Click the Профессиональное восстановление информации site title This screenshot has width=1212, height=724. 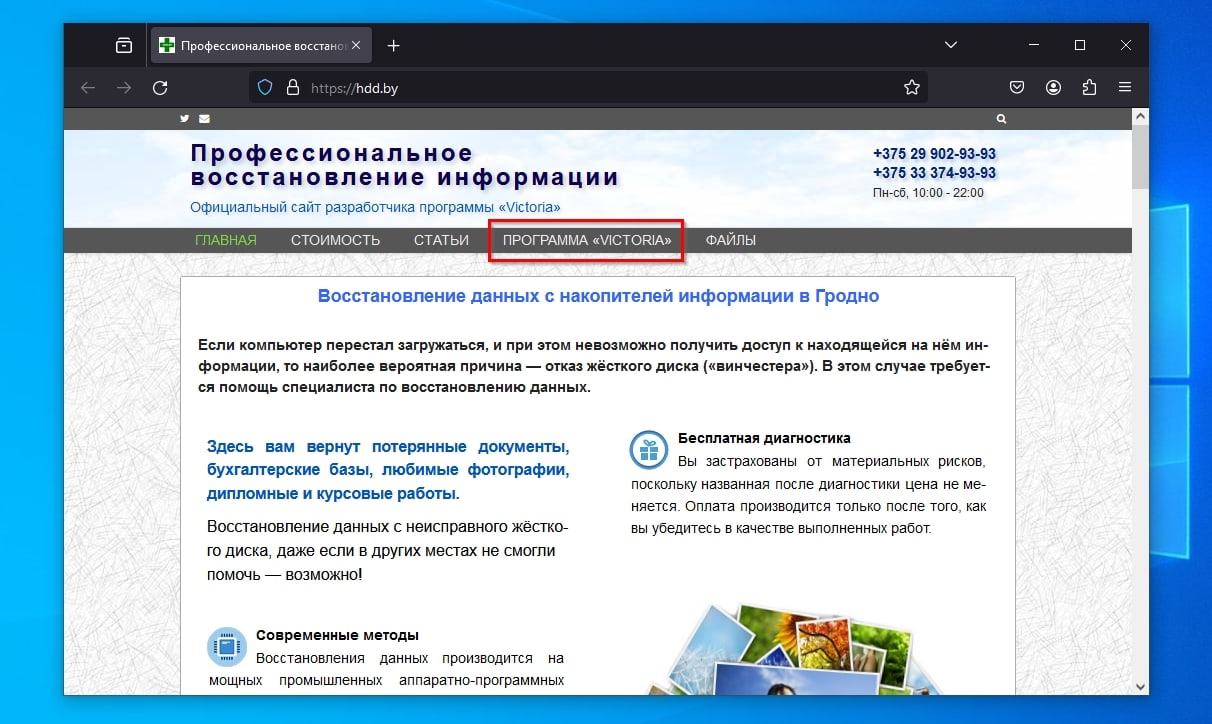coord(405,166)
